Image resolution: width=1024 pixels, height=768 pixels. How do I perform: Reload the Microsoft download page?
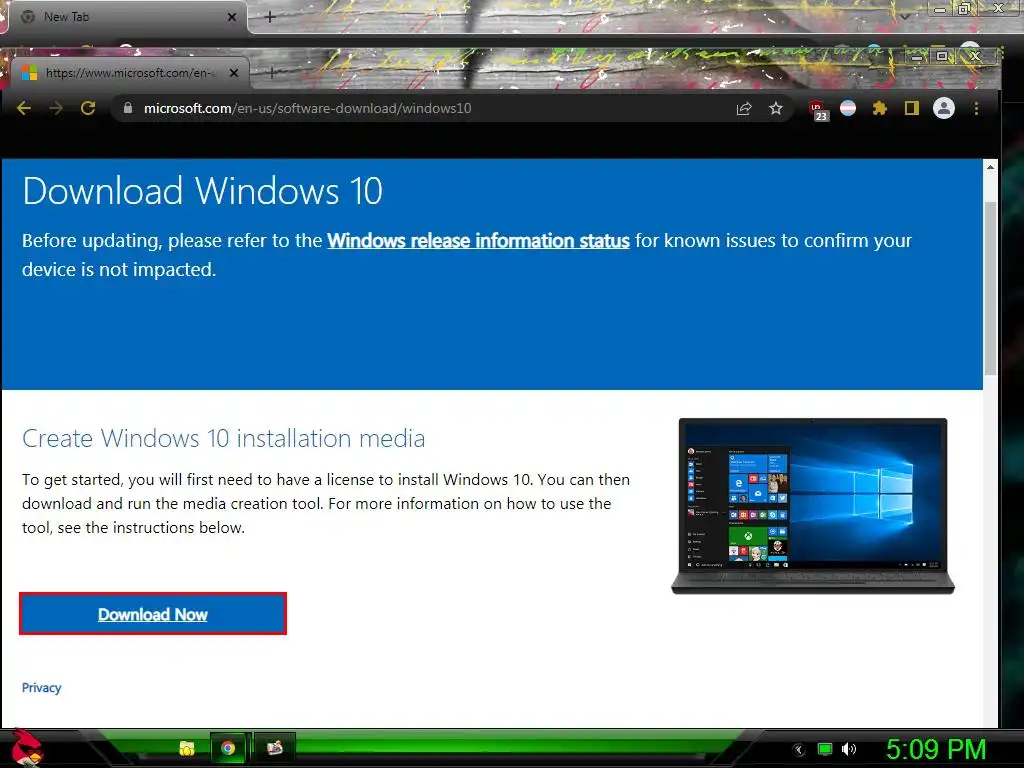tap(88, 108)
